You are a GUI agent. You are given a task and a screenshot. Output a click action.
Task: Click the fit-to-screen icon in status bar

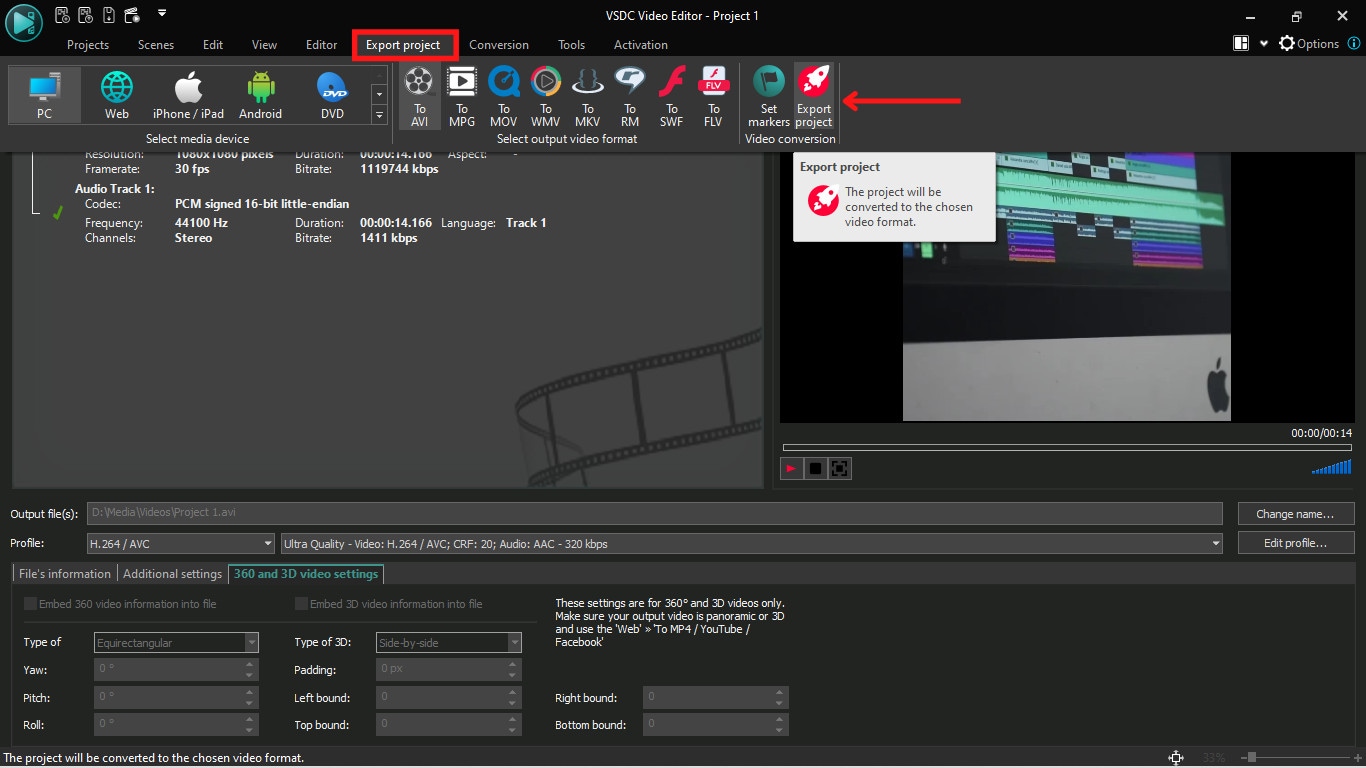click(x=1176, y=758)
